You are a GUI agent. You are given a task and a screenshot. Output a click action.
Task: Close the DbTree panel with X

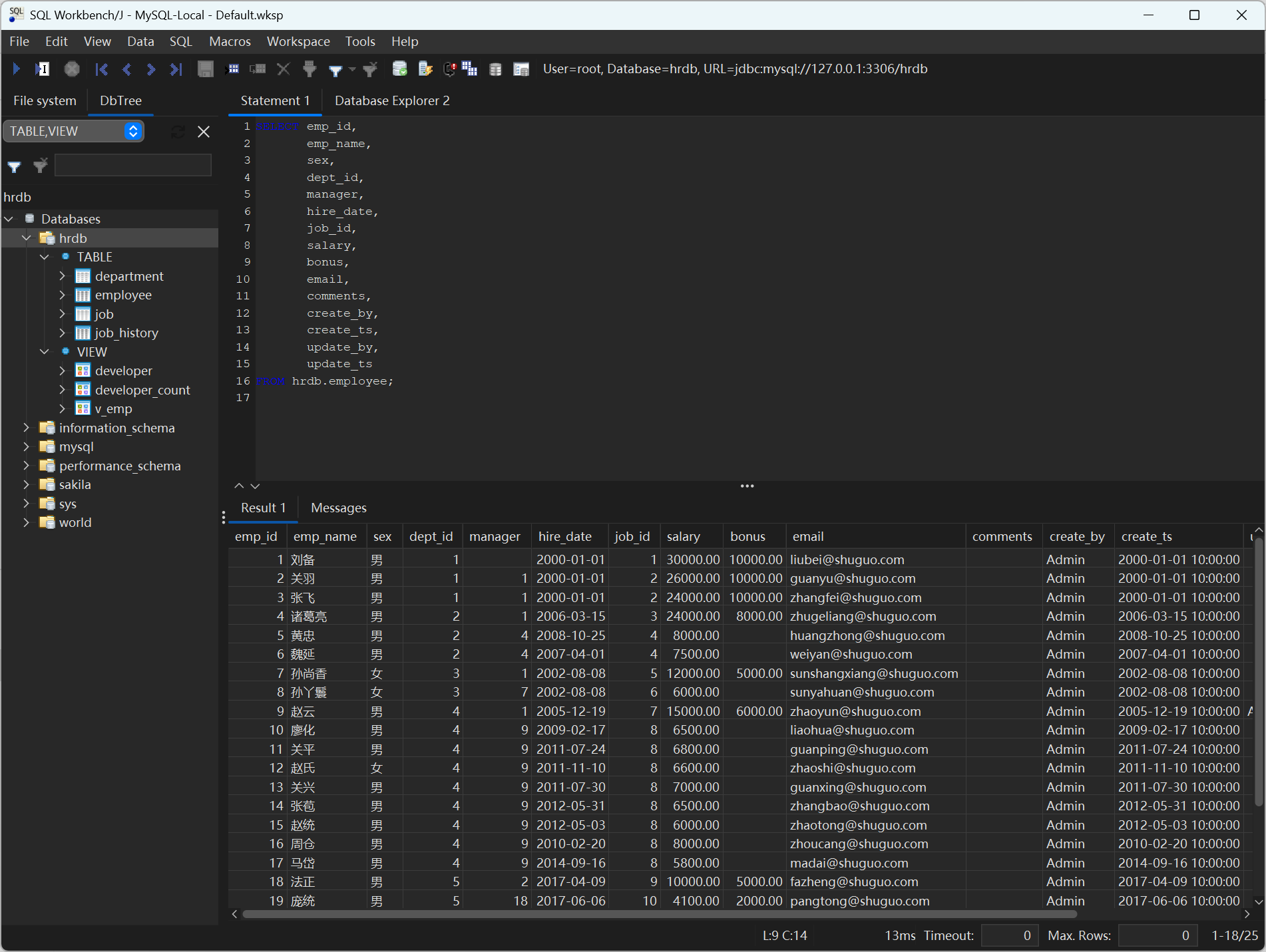coord(204,132)
